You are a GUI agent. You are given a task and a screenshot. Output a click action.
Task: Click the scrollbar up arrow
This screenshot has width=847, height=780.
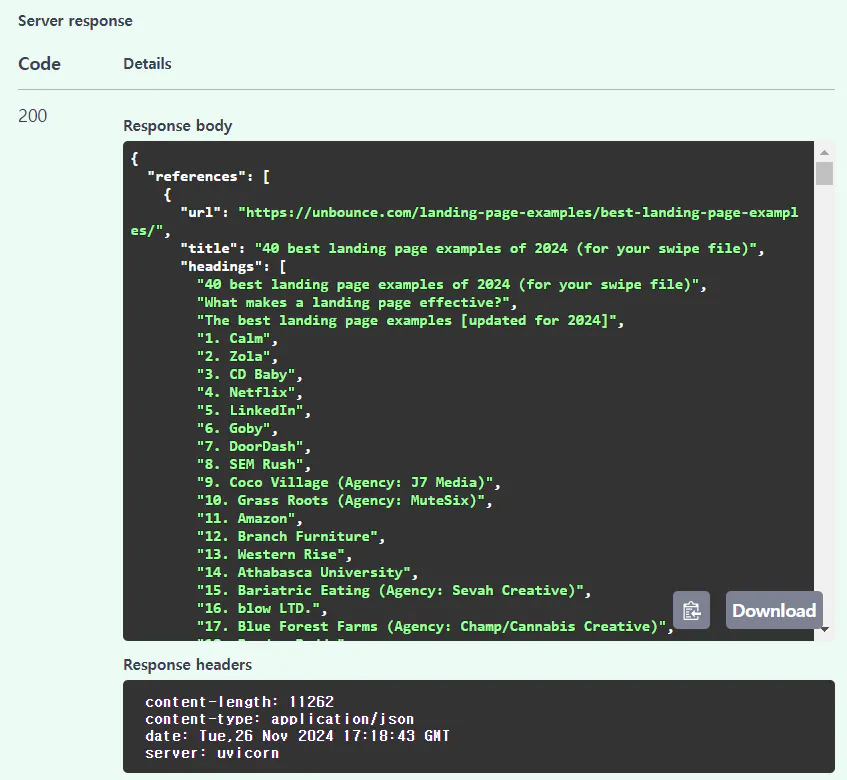coord(824,153)
